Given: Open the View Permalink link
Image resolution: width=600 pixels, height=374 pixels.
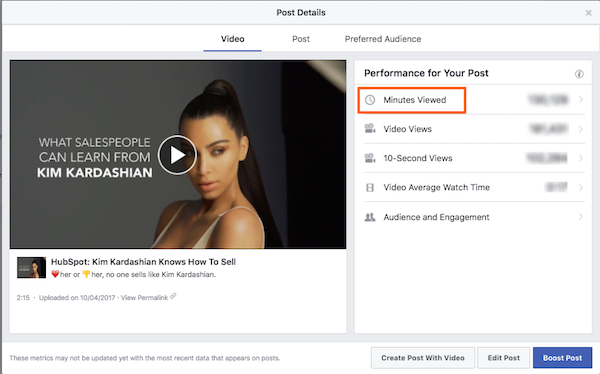Looking at the screenshot, I should point(144,298).
